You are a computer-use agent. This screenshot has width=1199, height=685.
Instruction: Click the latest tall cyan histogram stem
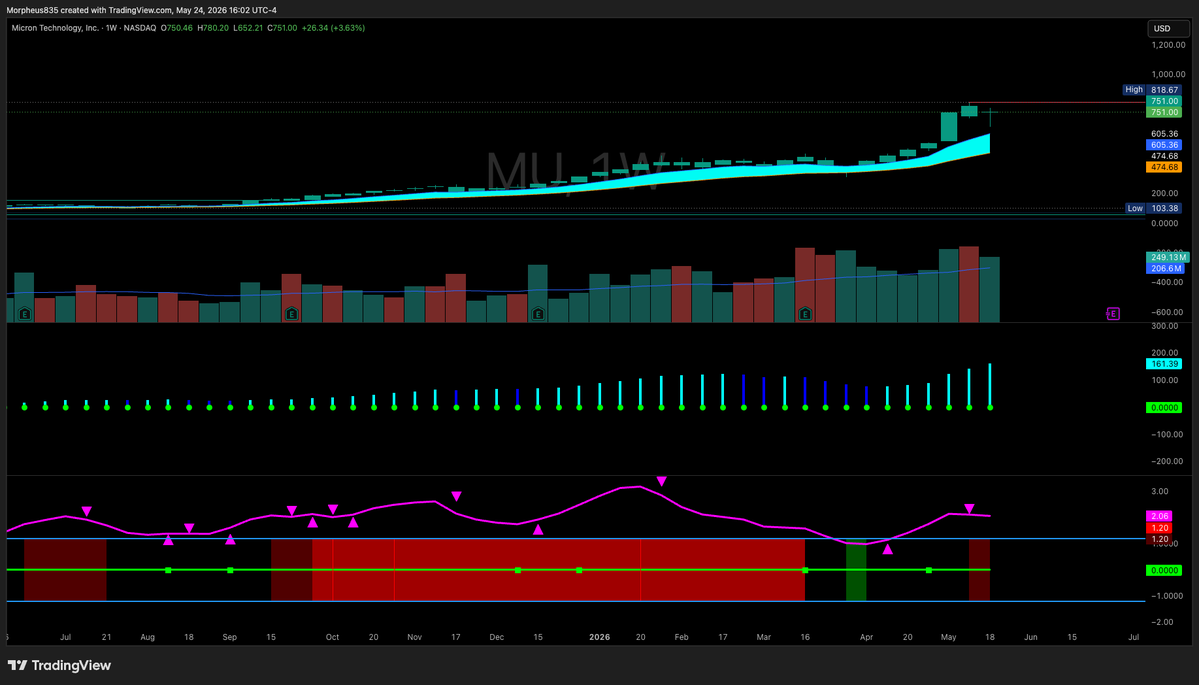click(x=990, y=385)
